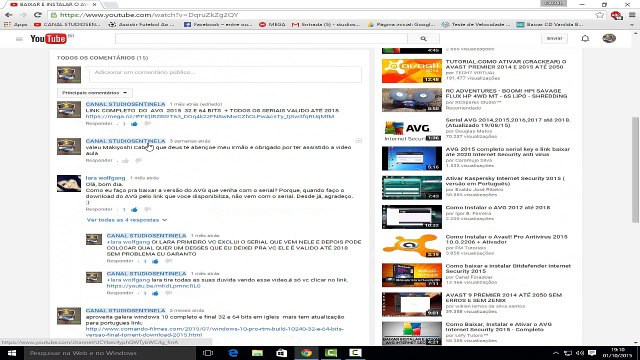The image size is (640, 360).
Task: Open the Facebook bookmark
Action: pos(218,24)
